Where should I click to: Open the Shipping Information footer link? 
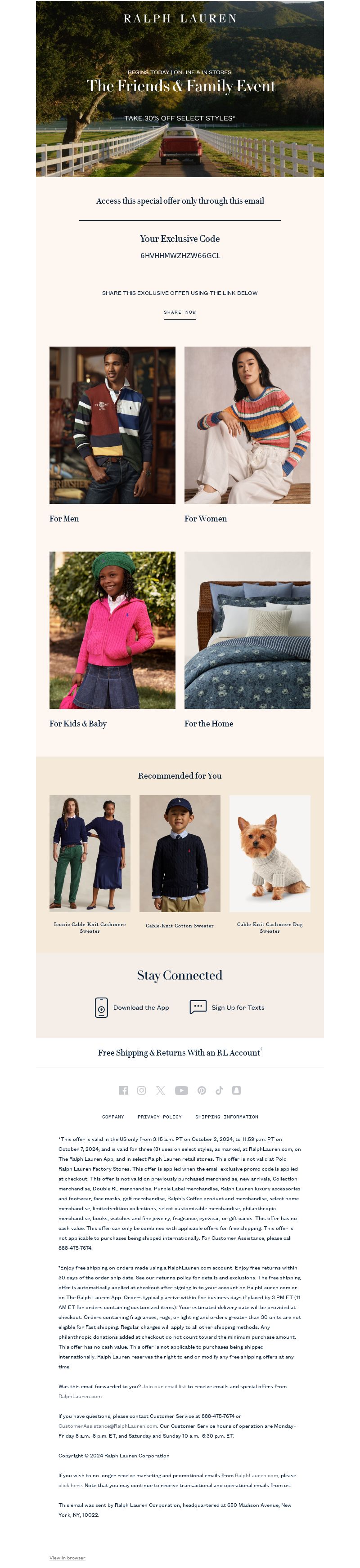click(227, 1117)
